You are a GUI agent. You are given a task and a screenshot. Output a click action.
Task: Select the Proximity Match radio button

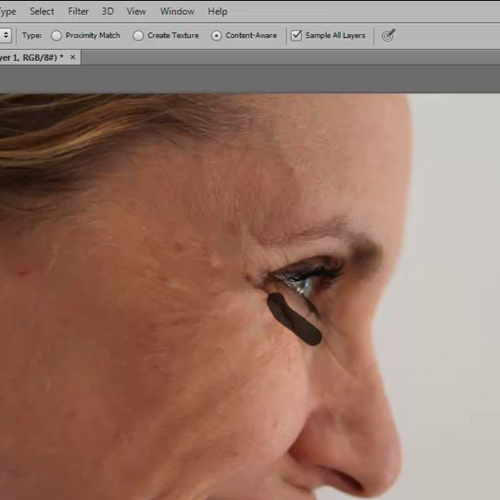[x=56, y=36]
